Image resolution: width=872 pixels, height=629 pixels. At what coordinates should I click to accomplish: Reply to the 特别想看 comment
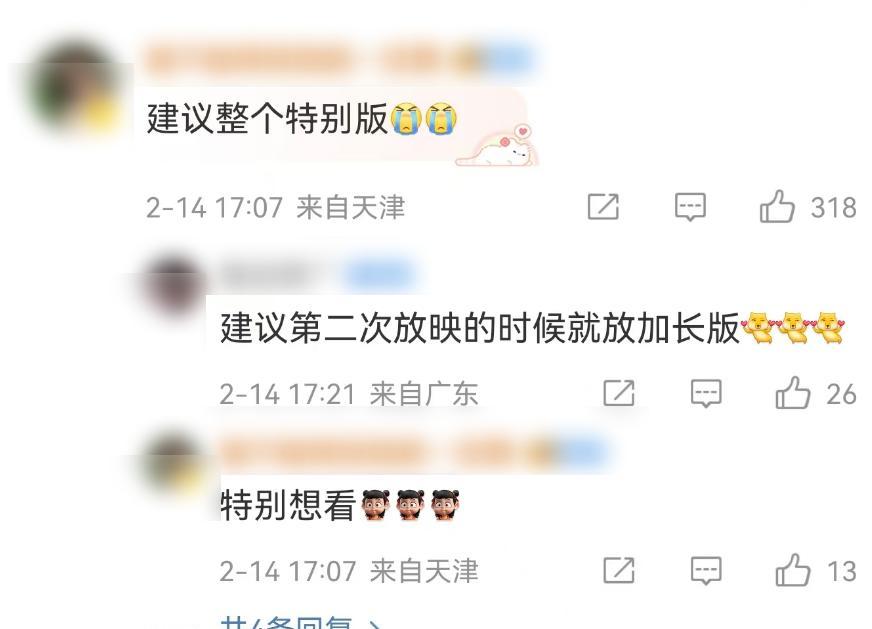(706, 571)
